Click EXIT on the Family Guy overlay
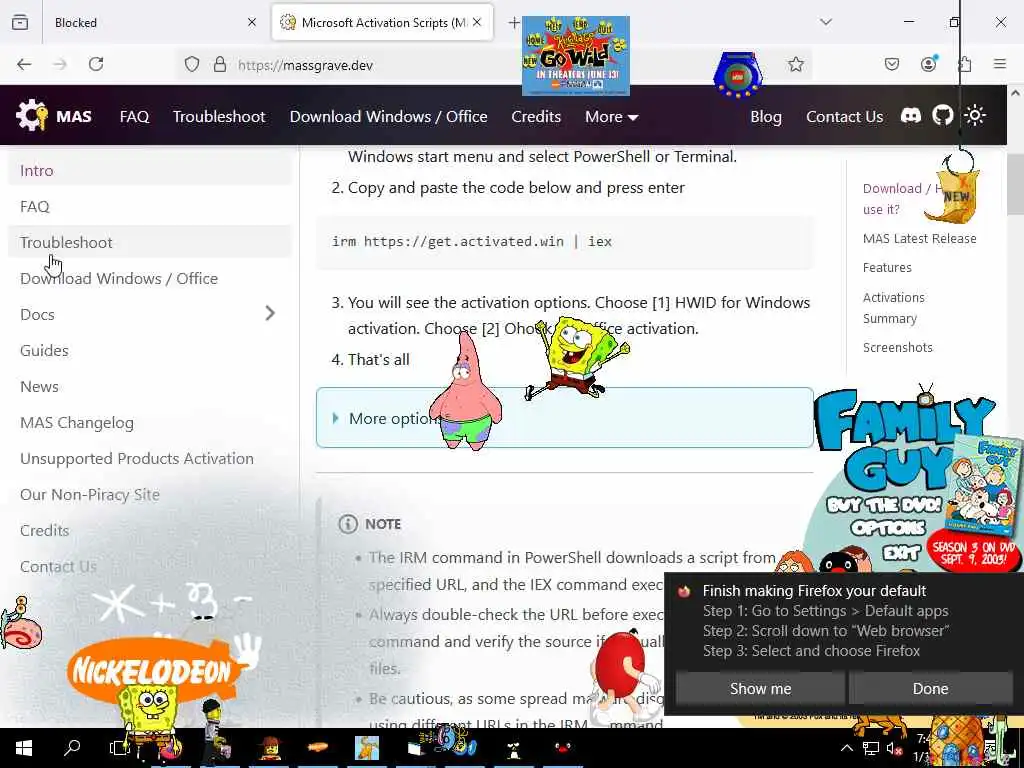Image resolution: width=1024 pixels, height=768 pixels. tap(901, 554)
